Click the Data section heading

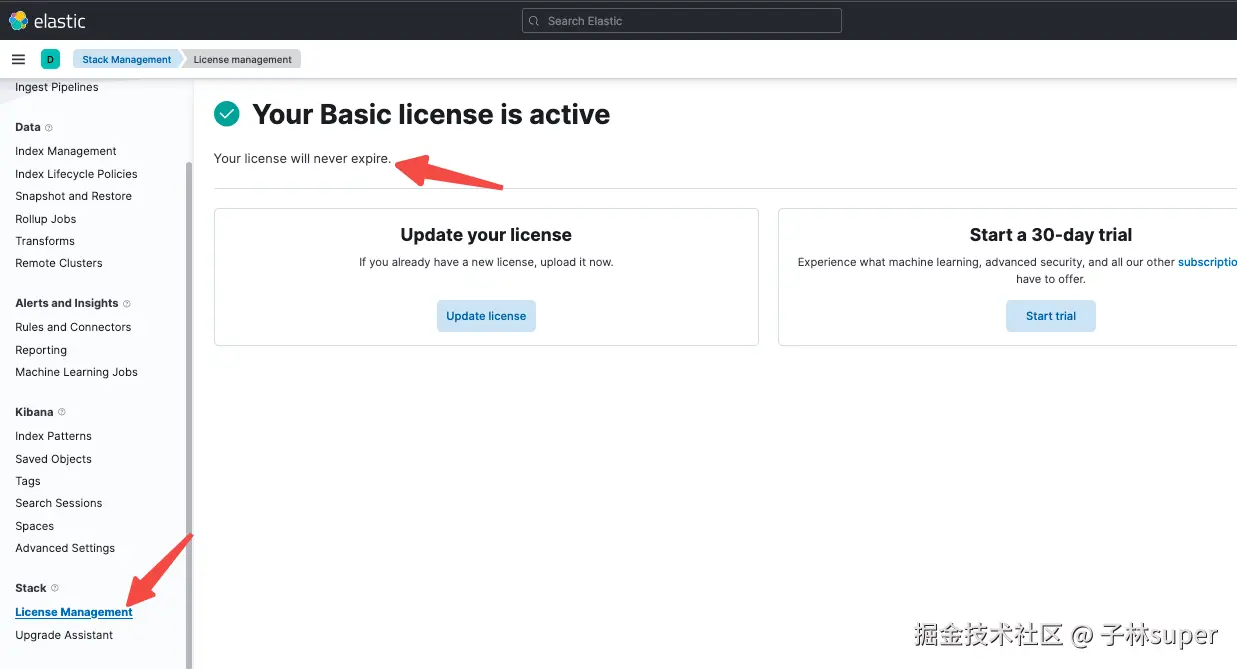pos(28,127)
